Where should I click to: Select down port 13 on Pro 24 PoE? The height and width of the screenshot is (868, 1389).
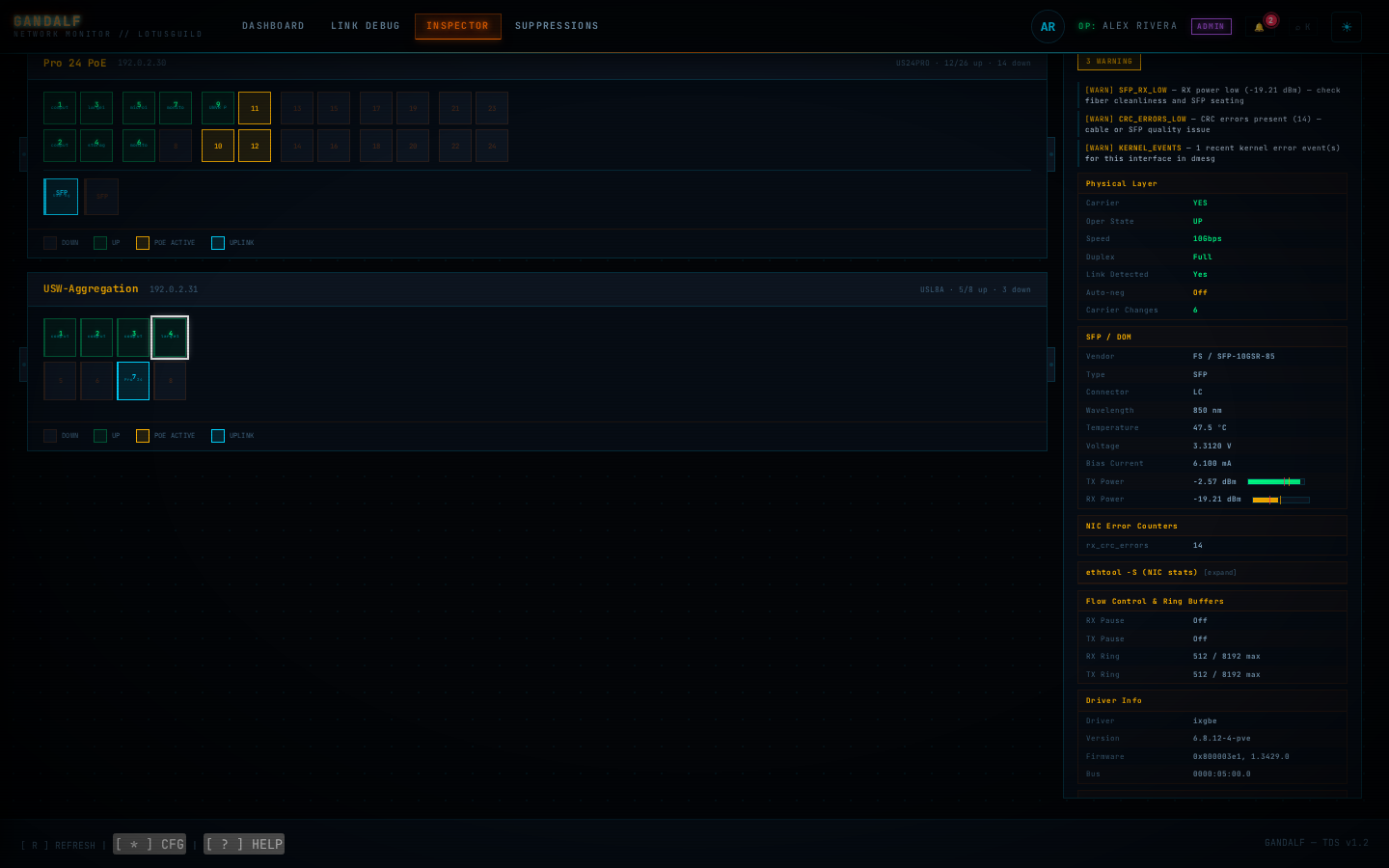click(297, 108)
